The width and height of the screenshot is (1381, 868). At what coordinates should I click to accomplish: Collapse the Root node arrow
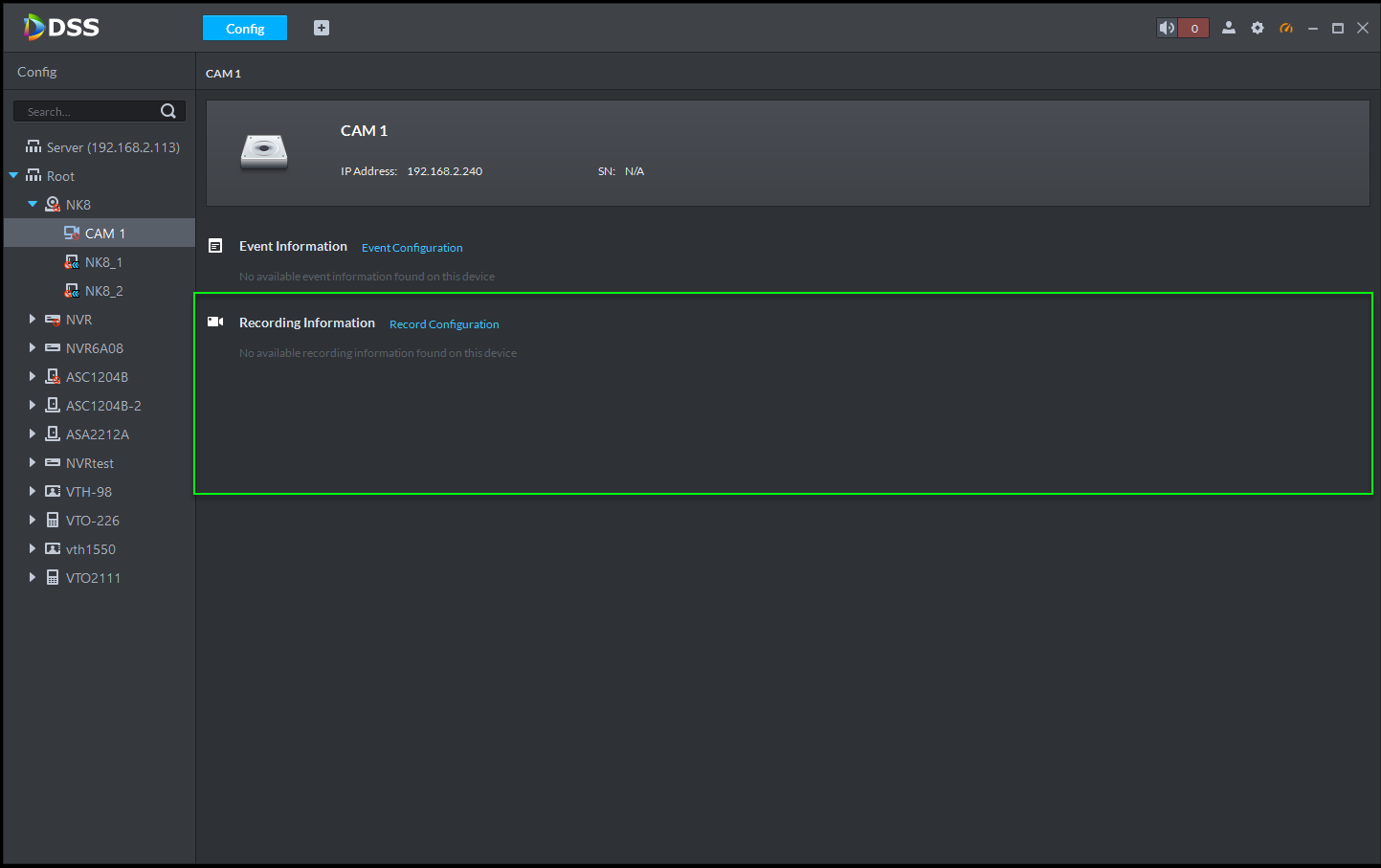coord(13,176)
